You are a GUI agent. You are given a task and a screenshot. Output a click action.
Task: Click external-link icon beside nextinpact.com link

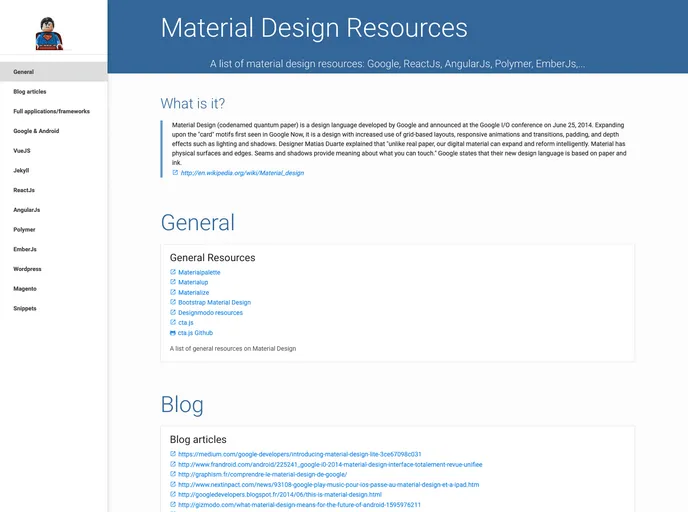pos(173,484)
